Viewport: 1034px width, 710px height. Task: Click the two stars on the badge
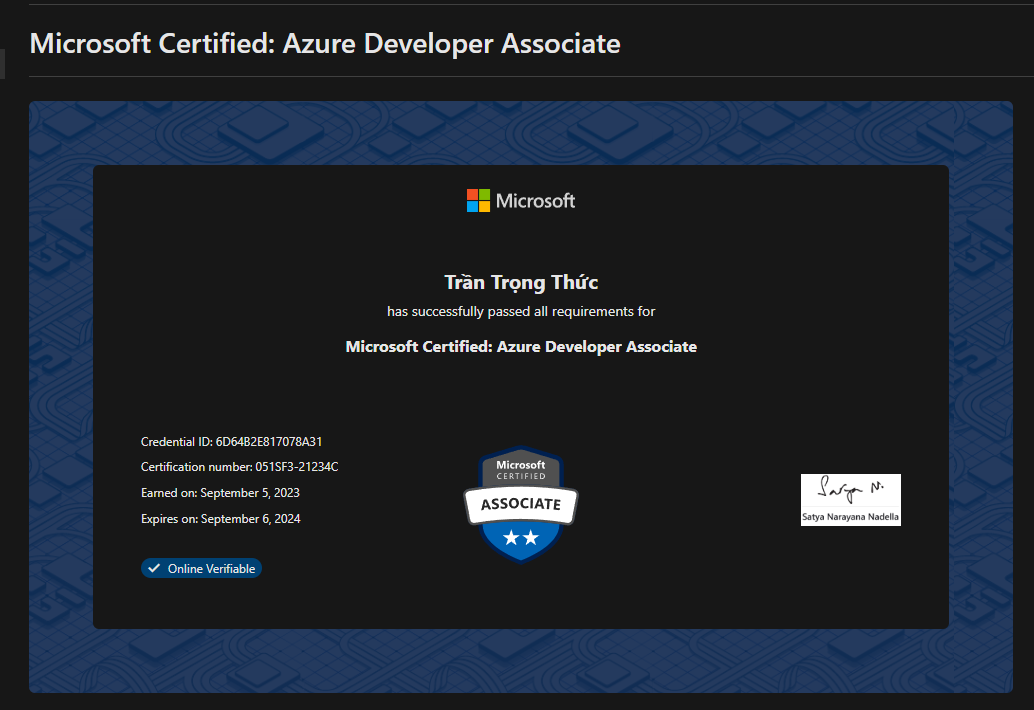[x=521, y=538]
